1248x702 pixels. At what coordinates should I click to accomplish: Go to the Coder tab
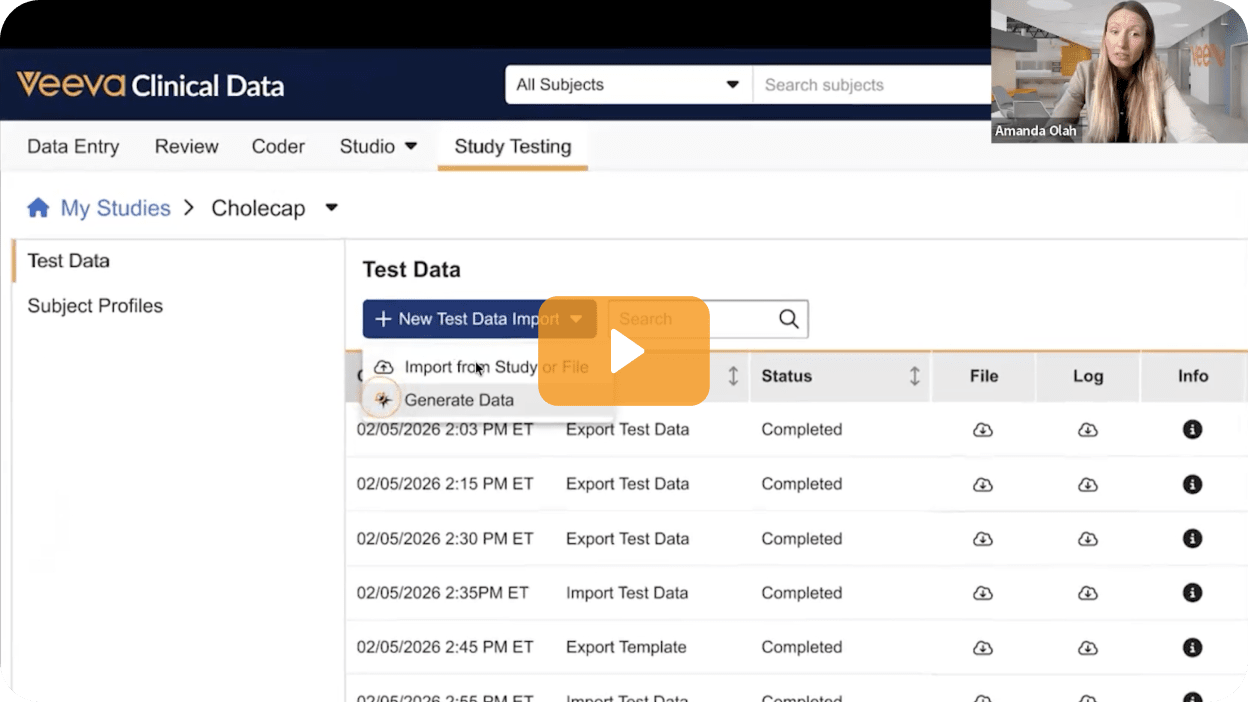(x=278, y=147)
